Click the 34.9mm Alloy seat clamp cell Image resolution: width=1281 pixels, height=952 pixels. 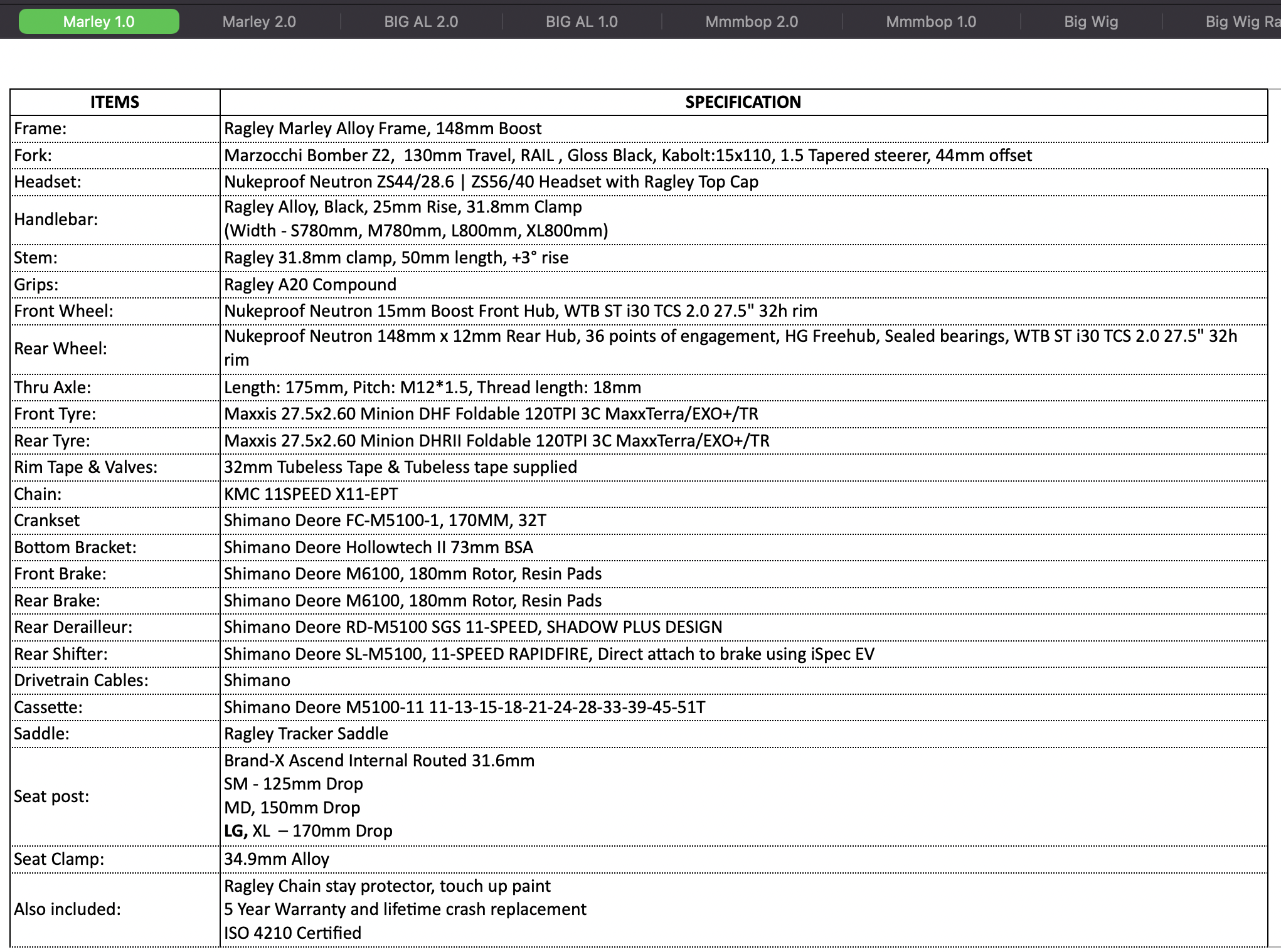pos(277,859)
